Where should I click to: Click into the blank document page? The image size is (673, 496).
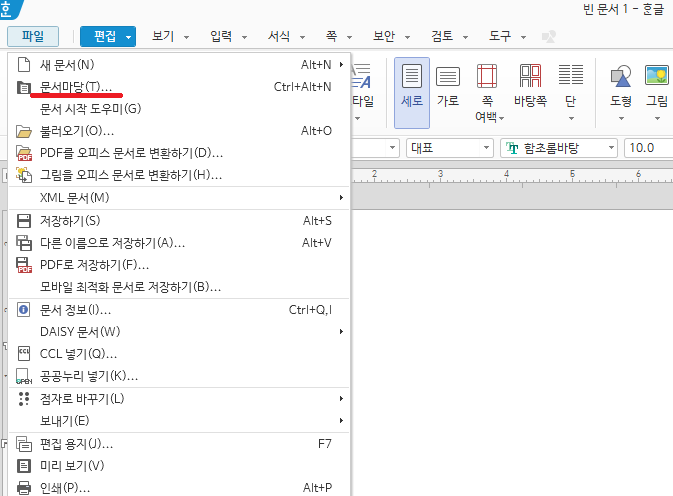point(512,352)
